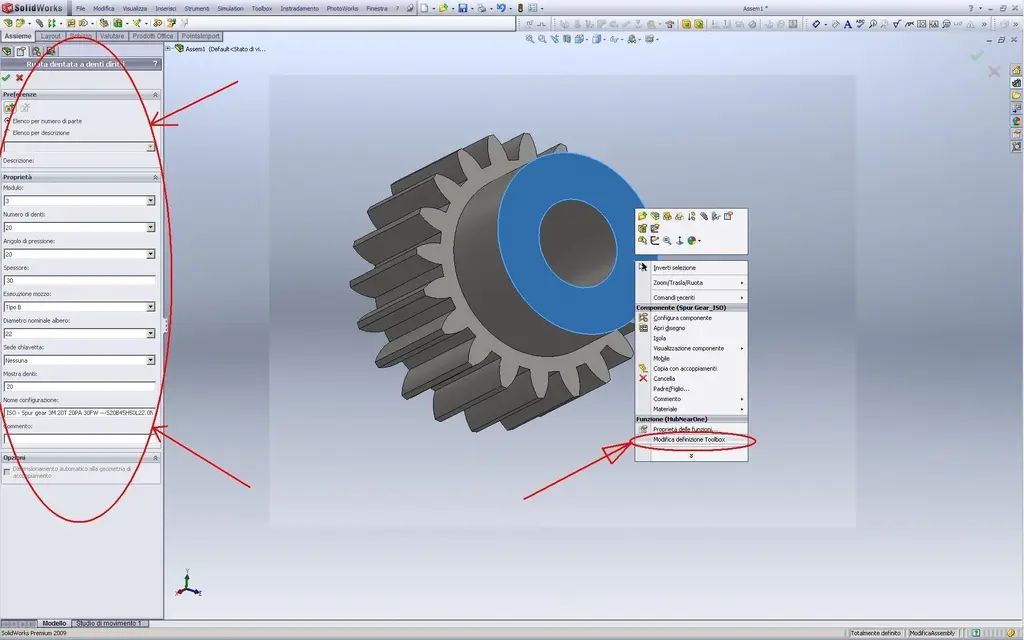Open the Toolbox menu
Image resolution: width=1024 pixels, height=640 pixels.
(262, 8)
